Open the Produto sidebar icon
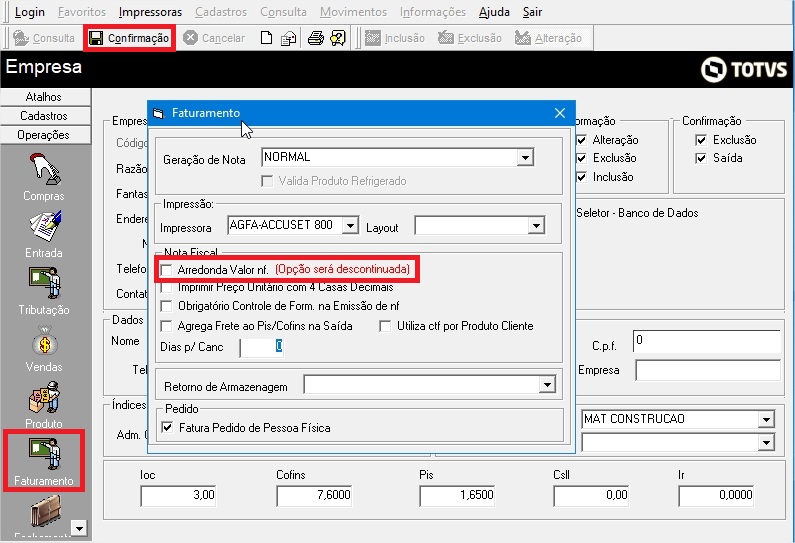This screenshot has width=795, height=543. pos(45,397)
